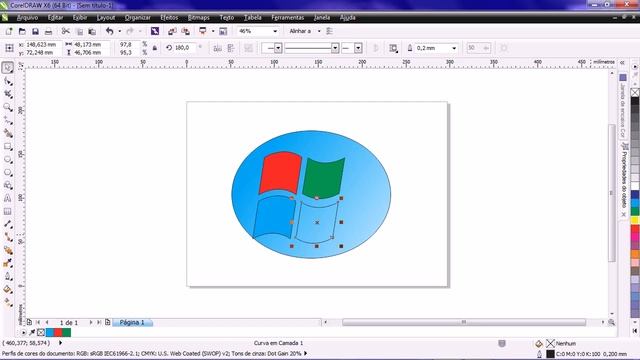The width and height of the screenshot is (640, 360).
Task: Add a page with the page-plus button
Action: [107, 322]
